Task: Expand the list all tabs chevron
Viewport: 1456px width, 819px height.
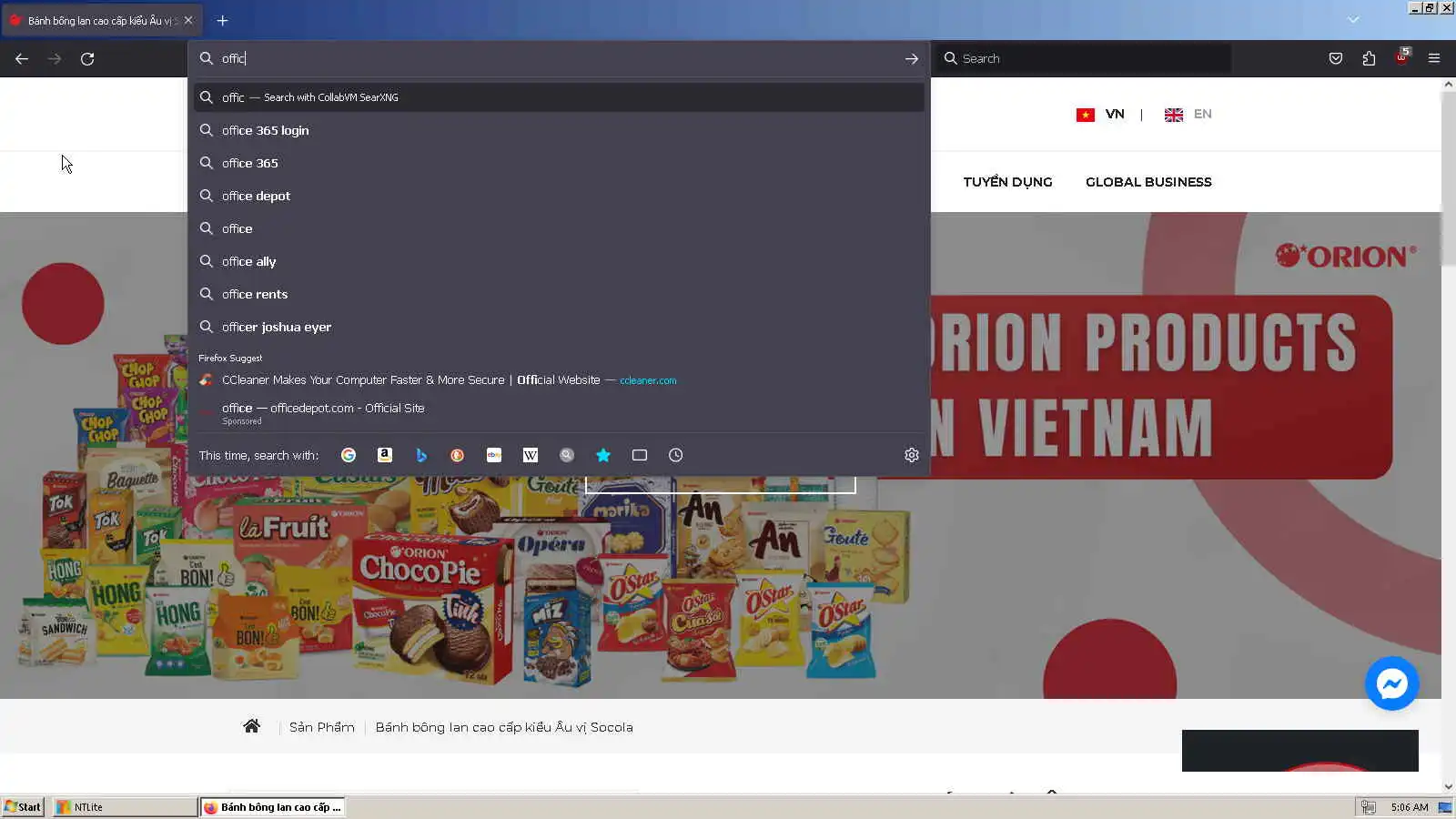Action: [1353, 20]
